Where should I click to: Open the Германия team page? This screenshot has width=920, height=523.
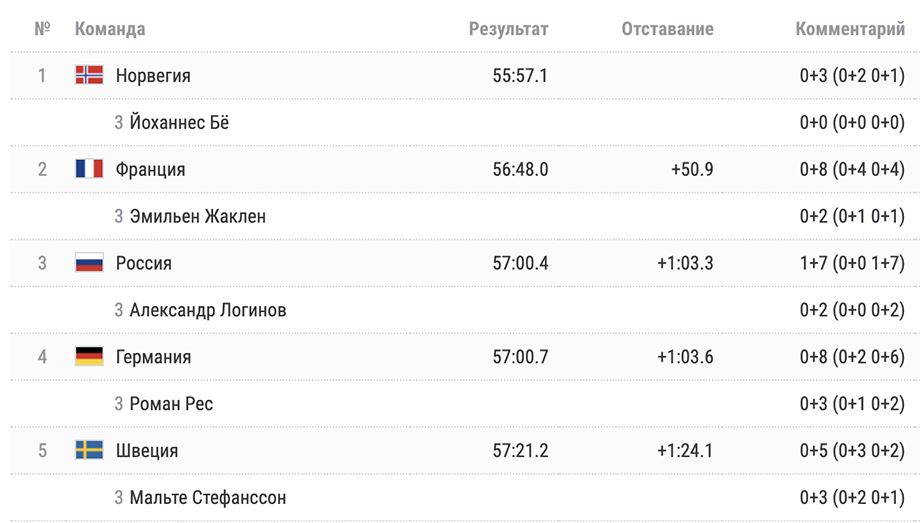pyautogui.click(x=153, y=357)
